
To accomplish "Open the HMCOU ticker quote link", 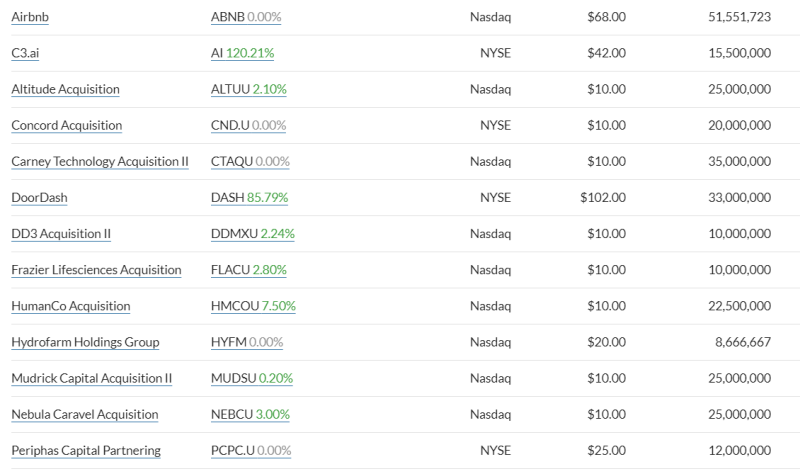I will tap(253, 306).
